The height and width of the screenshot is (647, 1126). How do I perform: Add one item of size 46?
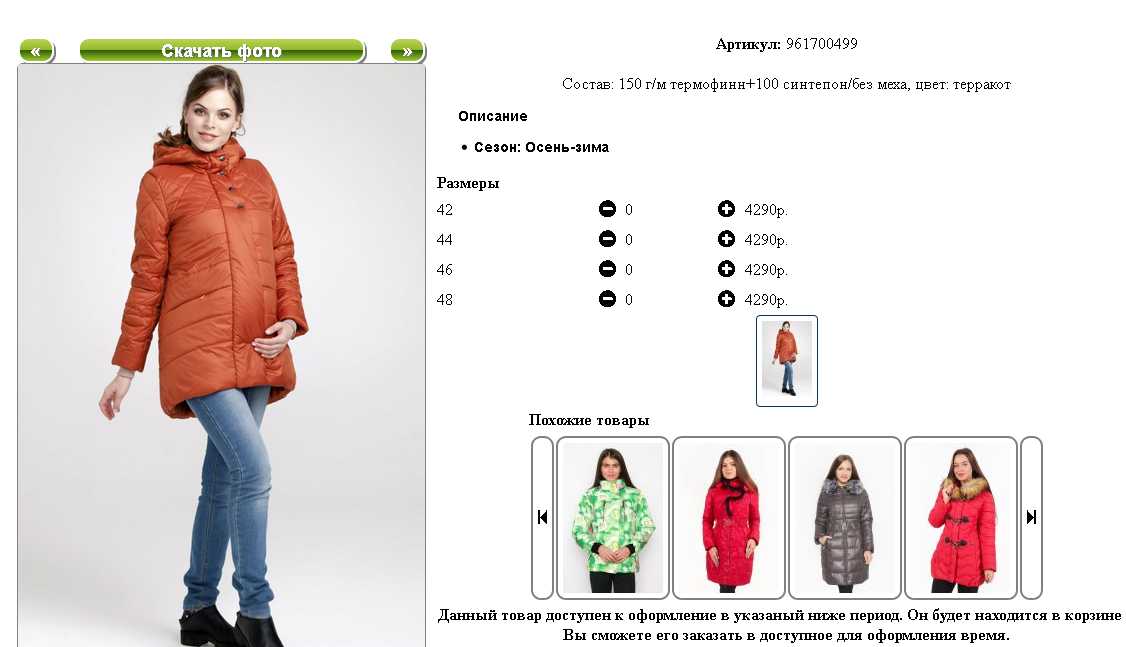(x=726, y=269)
